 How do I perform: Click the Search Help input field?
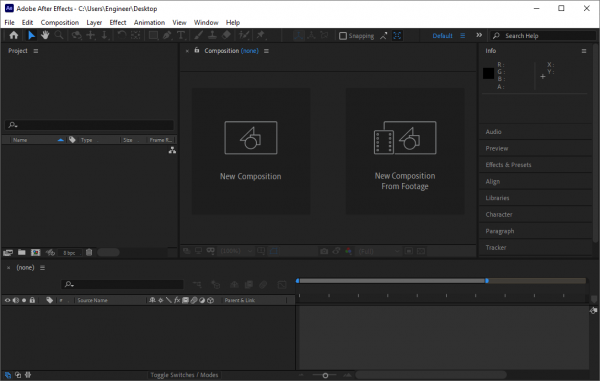[x=543, y=36]
